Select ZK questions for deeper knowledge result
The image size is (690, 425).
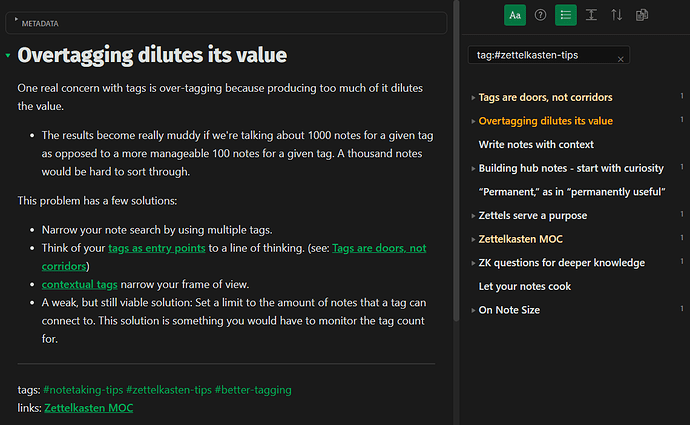tap(562, 263)
